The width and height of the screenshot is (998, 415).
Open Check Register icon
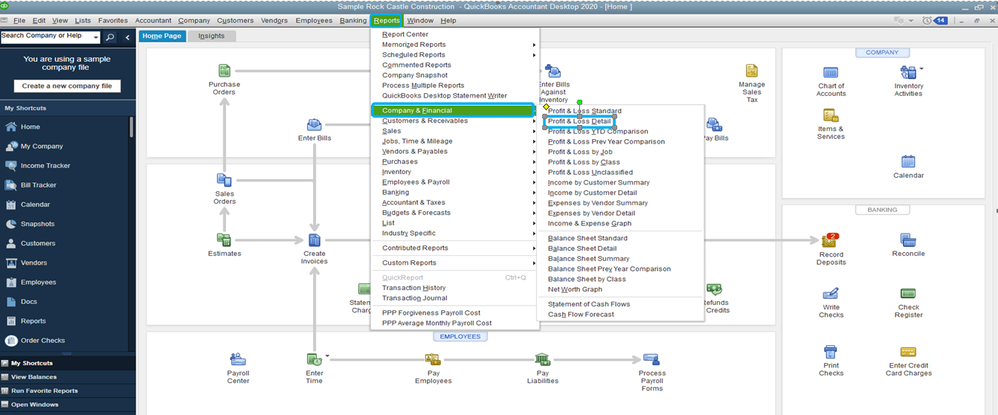pyautogui.click(x=908, y=293)
